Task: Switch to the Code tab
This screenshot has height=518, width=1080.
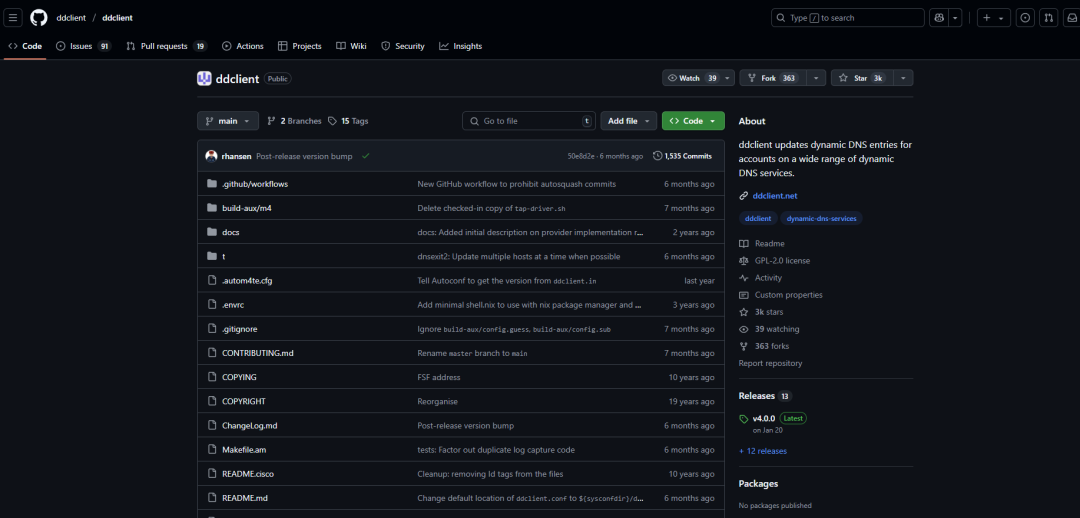Action: [25, 46]
